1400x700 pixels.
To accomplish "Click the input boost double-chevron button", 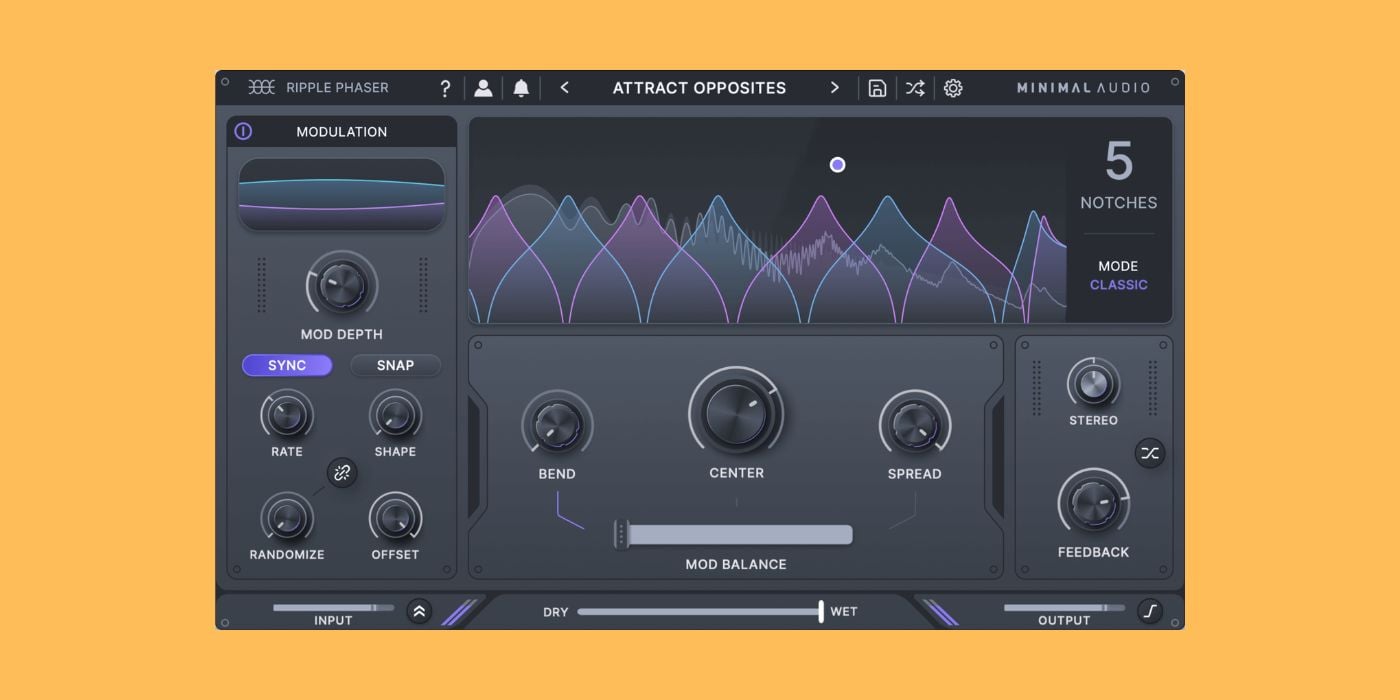I will click(419, 611).
